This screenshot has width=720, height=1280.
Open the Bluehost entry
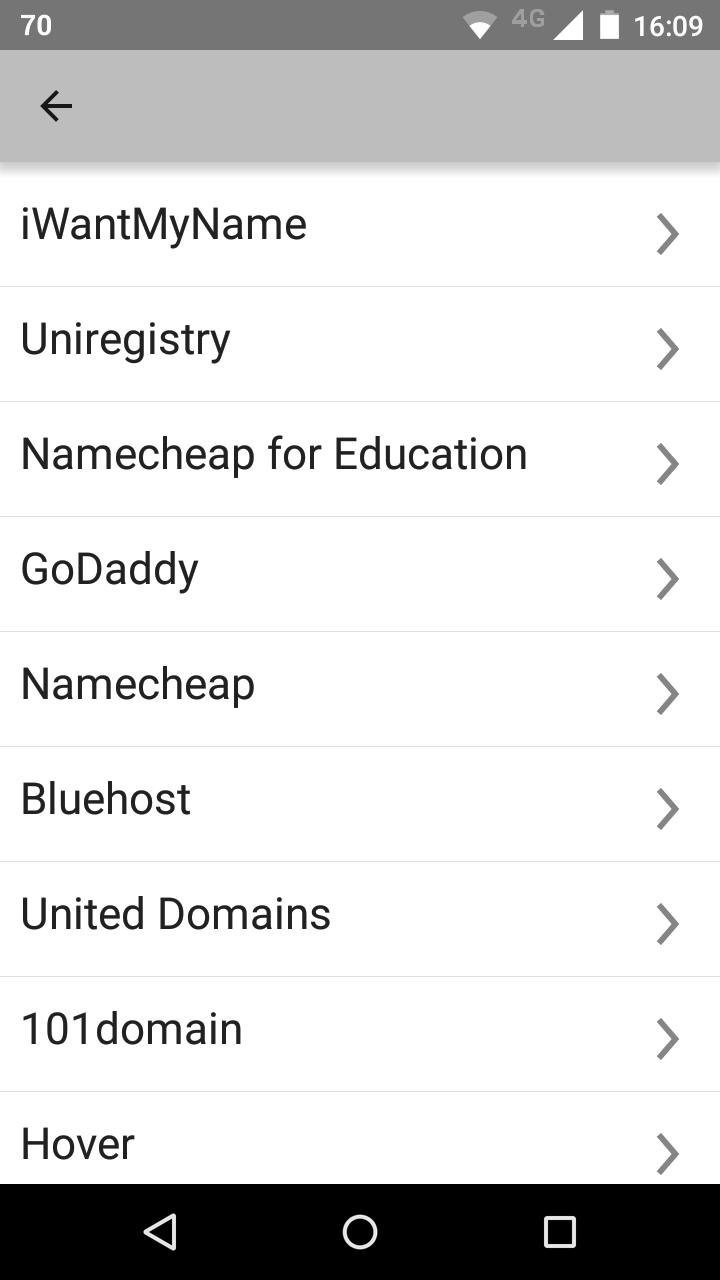[x=106, y=800]
